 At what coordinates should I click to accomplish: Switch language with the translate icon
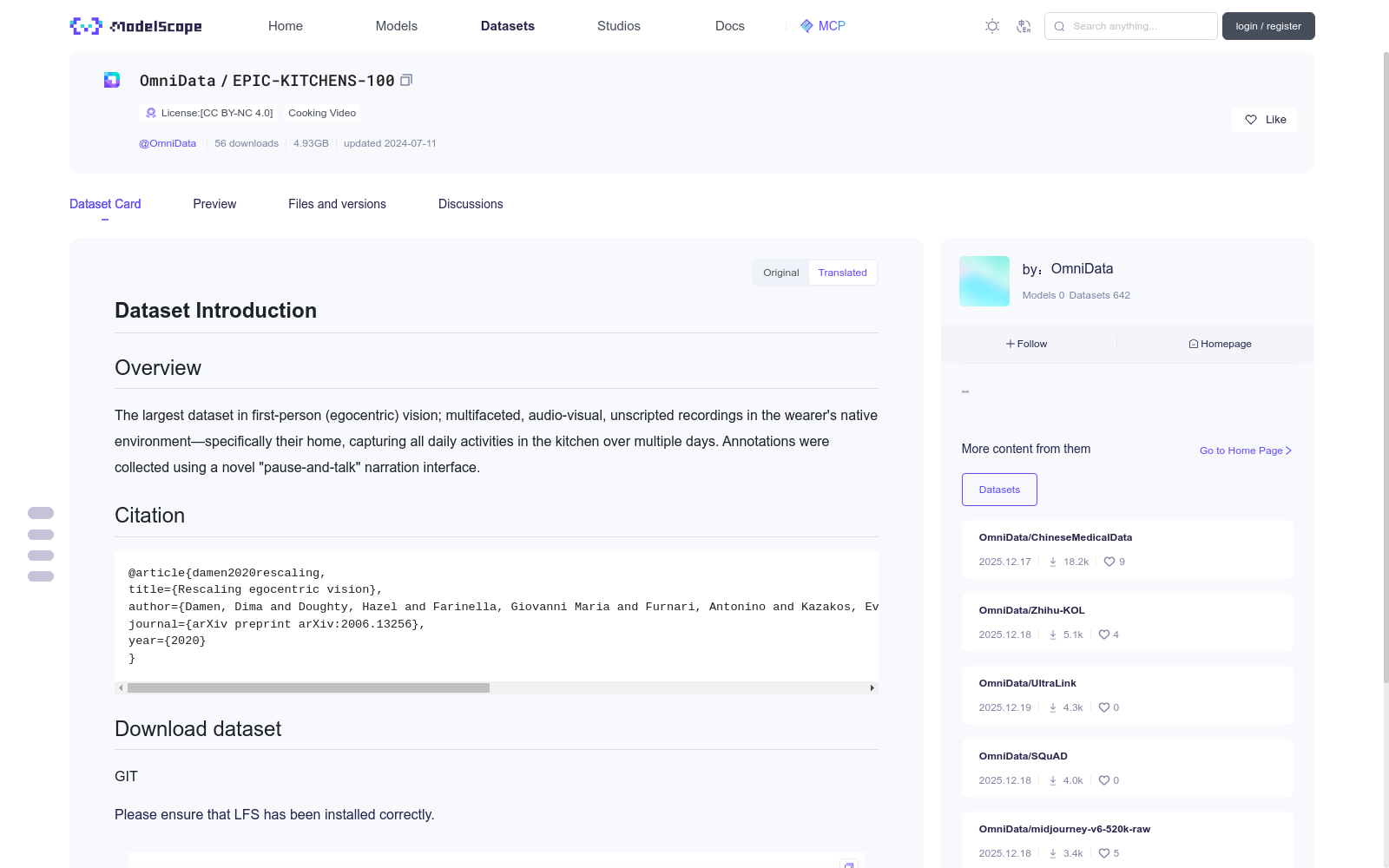click(1024, 26)
